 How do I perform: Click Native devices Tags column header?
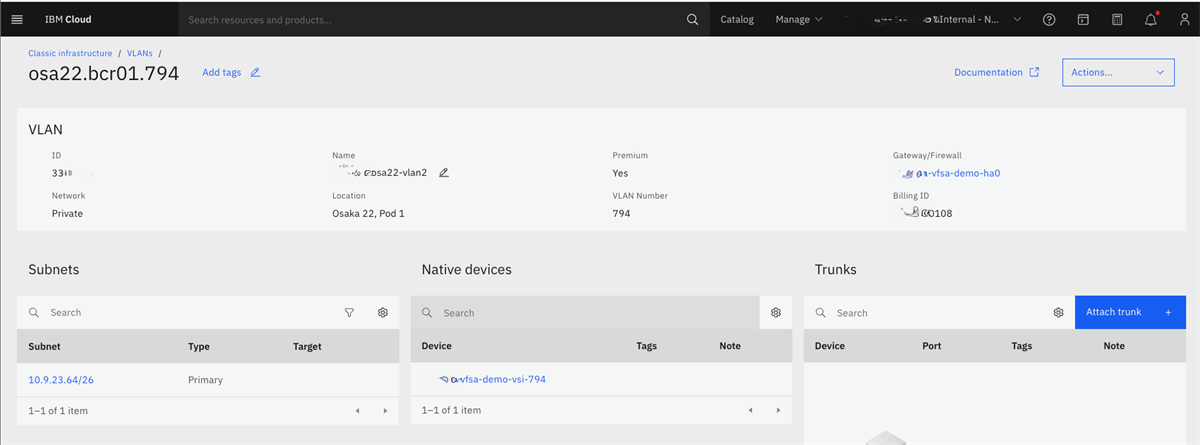point(646,346)
